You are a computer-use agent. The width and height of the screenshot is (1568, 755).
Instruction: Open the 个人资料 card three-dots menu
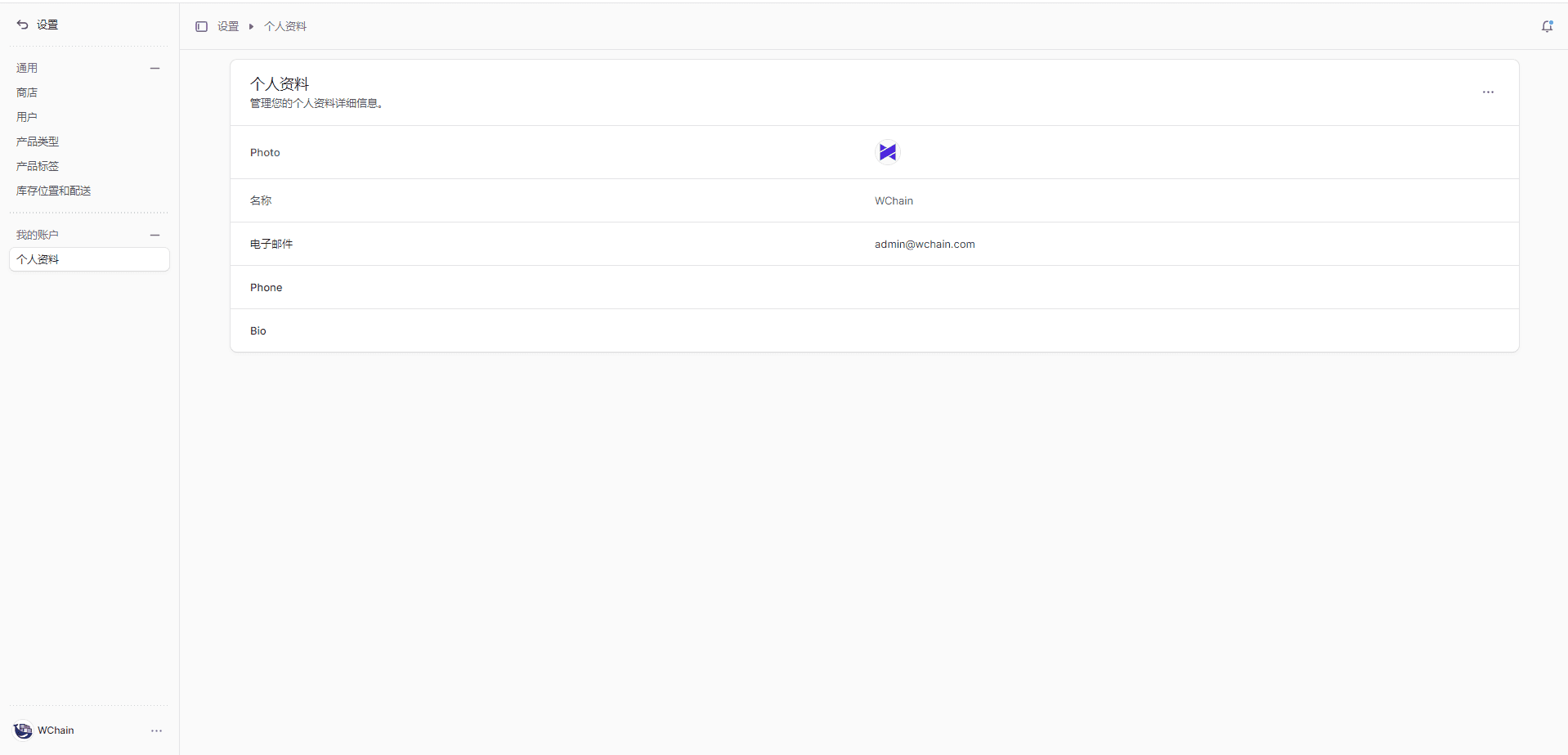pos(1487,92)
